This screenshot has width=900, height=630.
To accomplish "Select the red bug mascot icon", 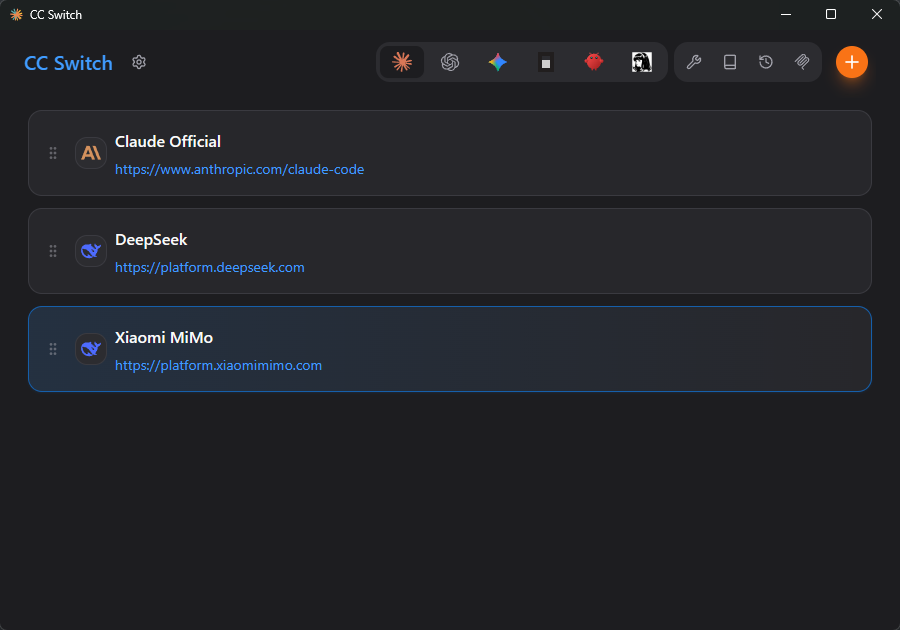I will (x=593, y=62).
